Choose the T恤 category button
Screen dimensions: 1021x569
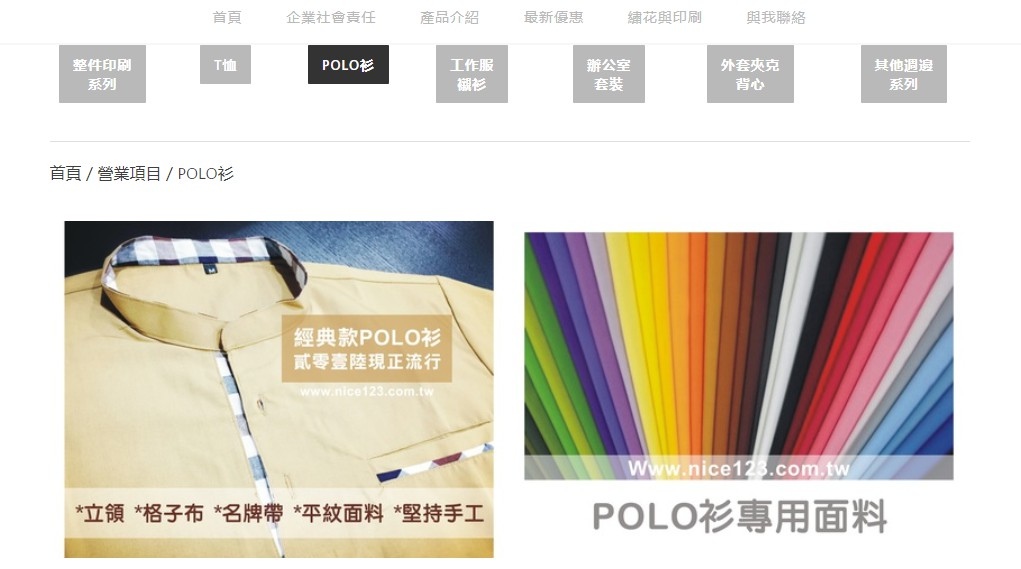(225, 64)
